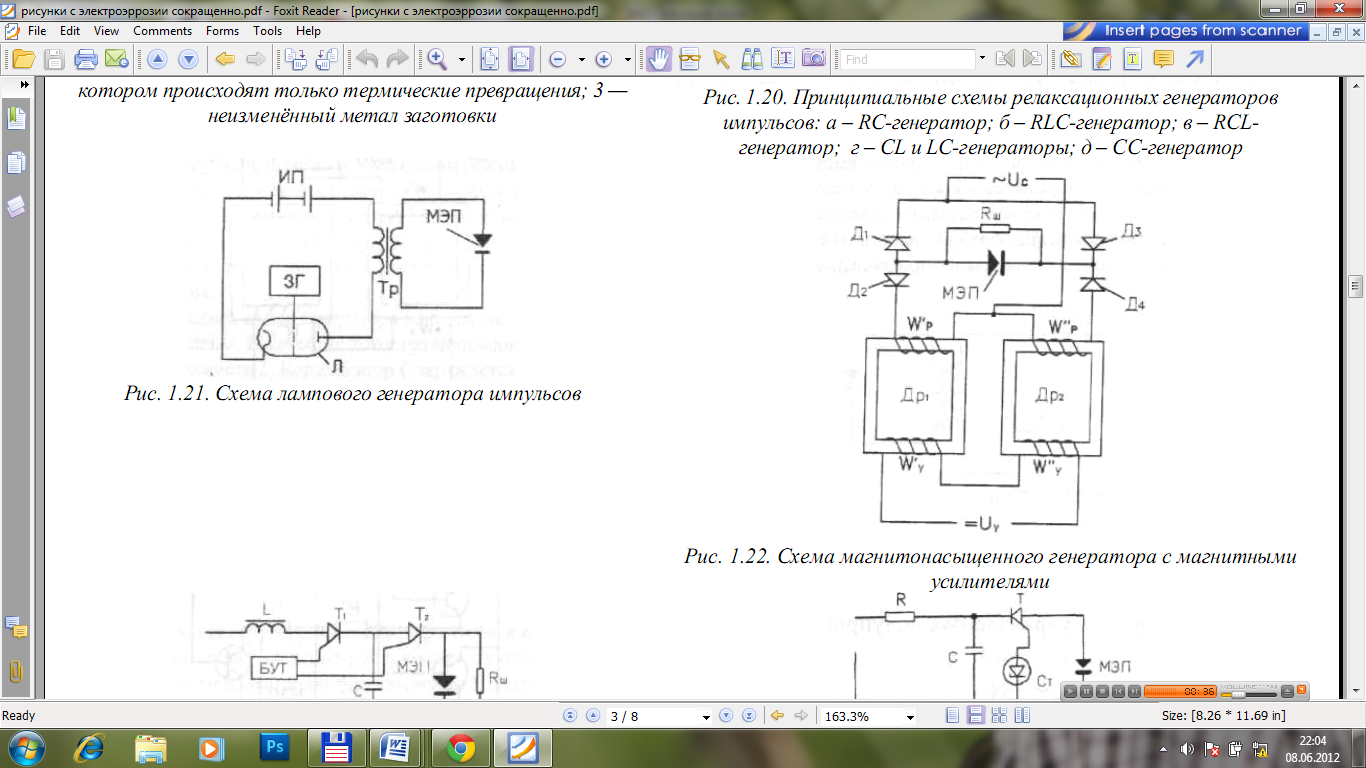This screenshot has height=768, width=1366.
Task: Select the yellow Comment callout tool
Action: (x=1163, y=59)
